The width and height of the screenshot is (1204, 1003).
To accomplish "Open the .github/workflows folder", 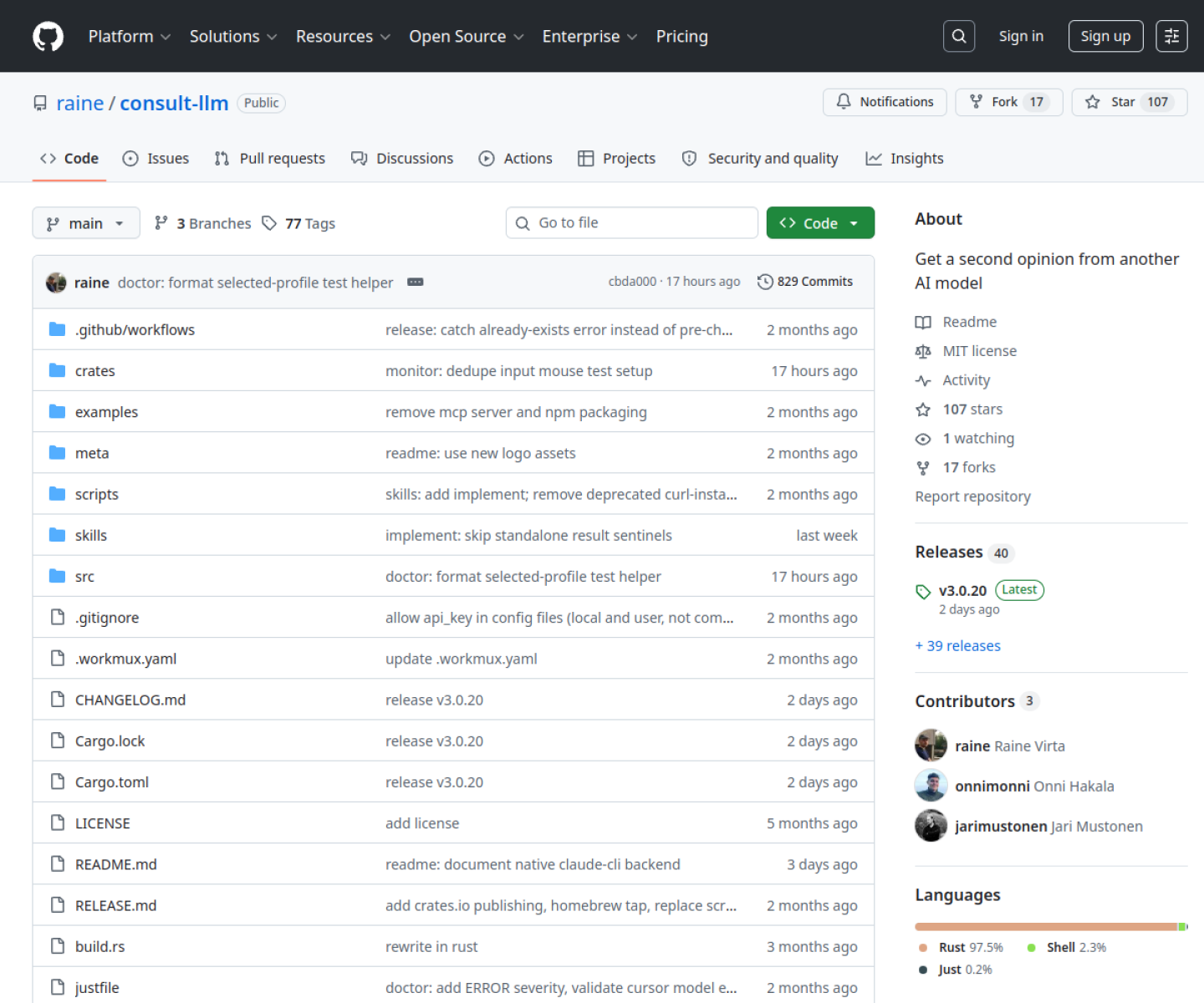I will point(135,330).
